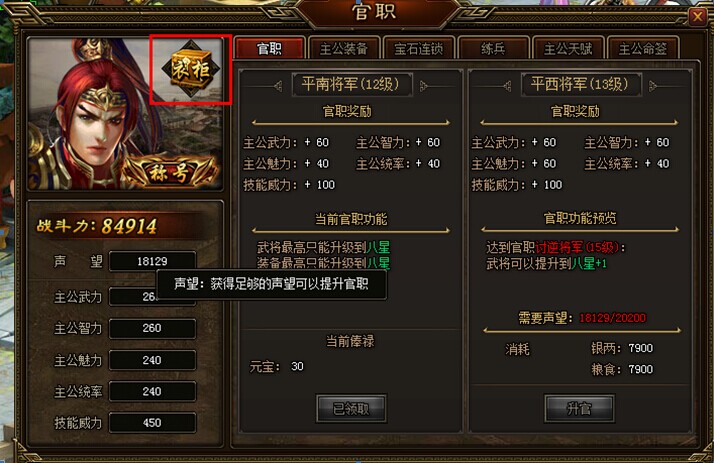Click the 已领取 salary button
Image resolution: width=714 pixels, height=463 pixels.
[x=351, y=408]
